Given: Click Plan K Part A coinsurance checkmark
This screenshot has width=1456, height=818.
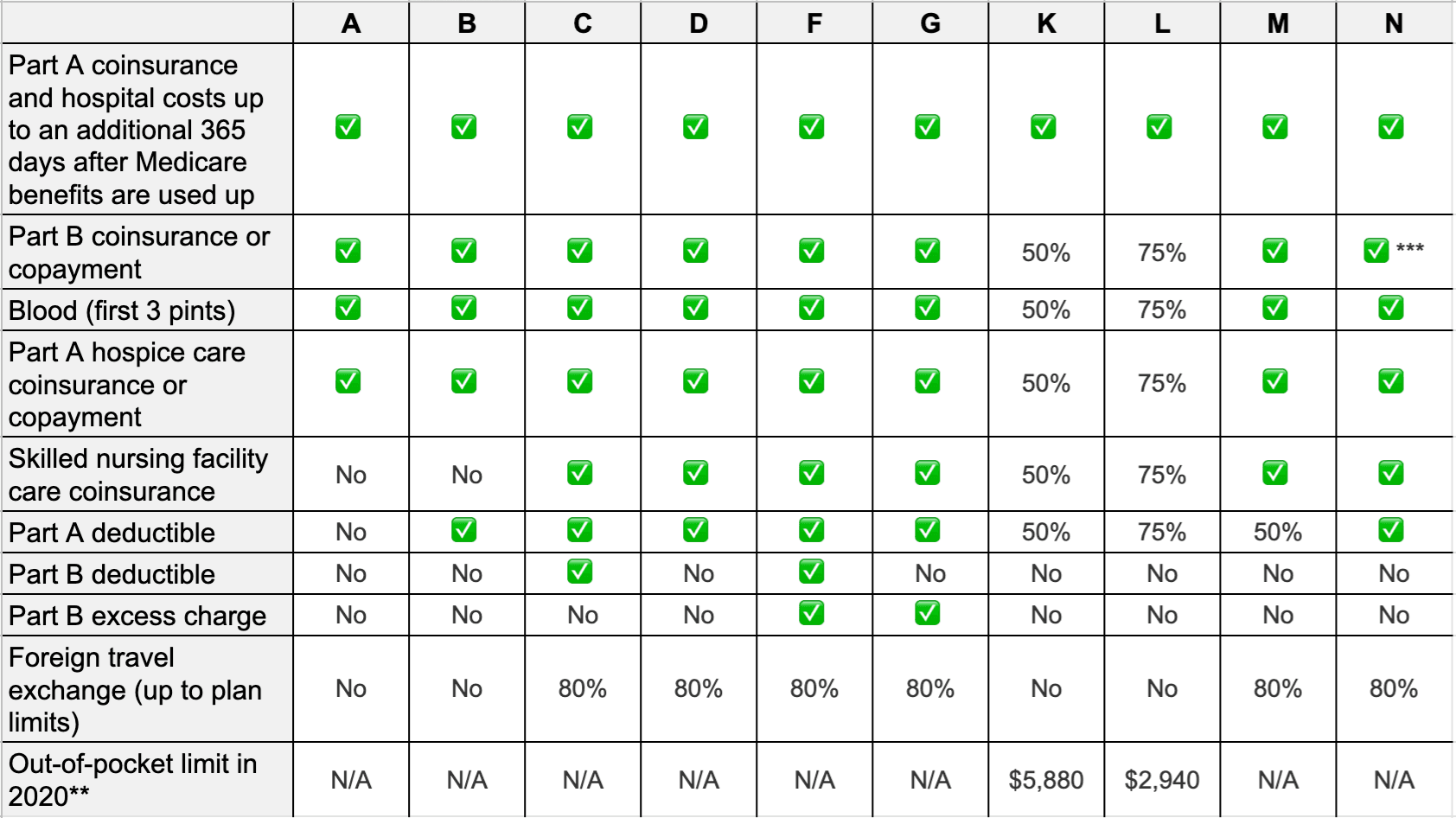Looking at the screenshot, I should [1043, 127].
